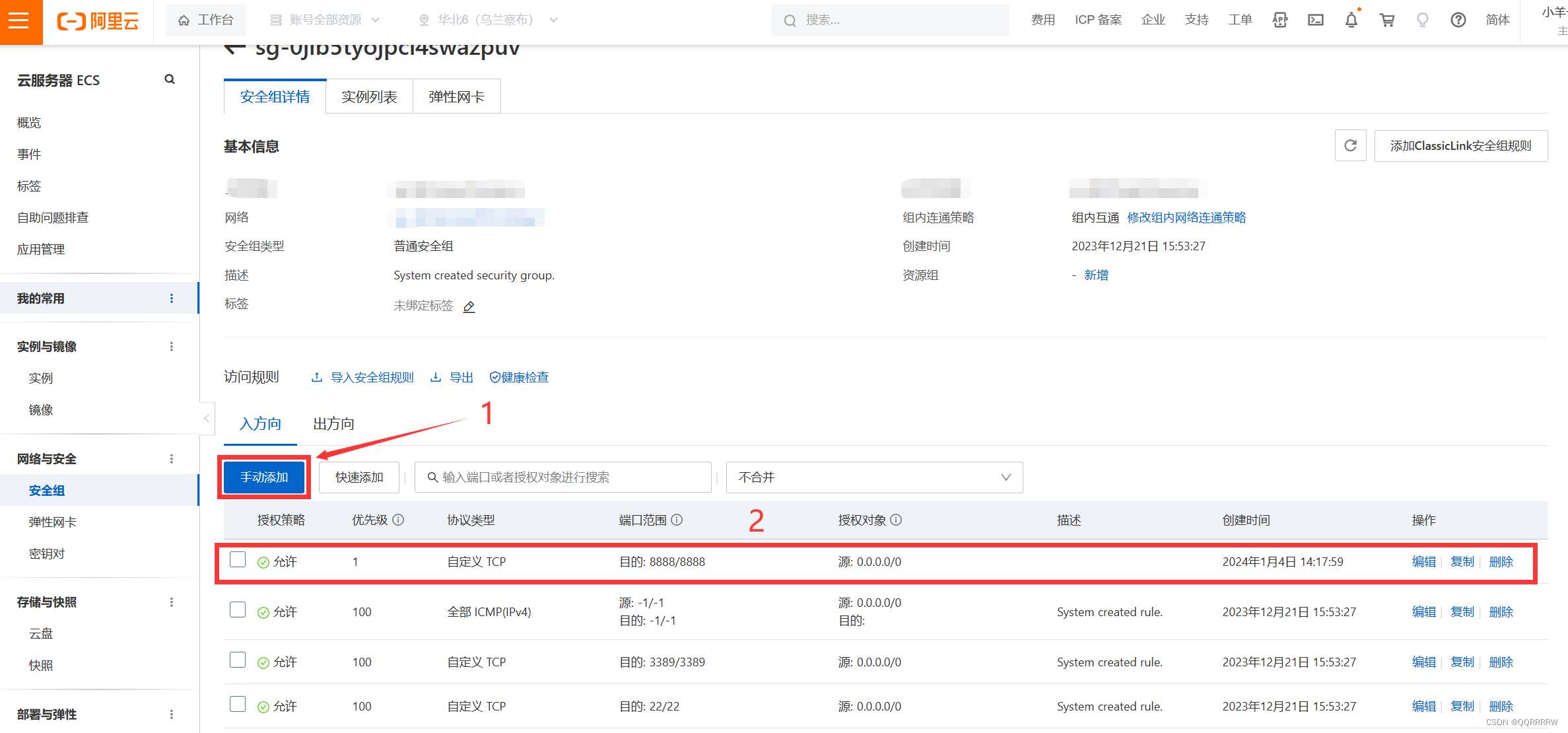
Task: Delete the port 22 rule
Action: (x=1501, y=707)
